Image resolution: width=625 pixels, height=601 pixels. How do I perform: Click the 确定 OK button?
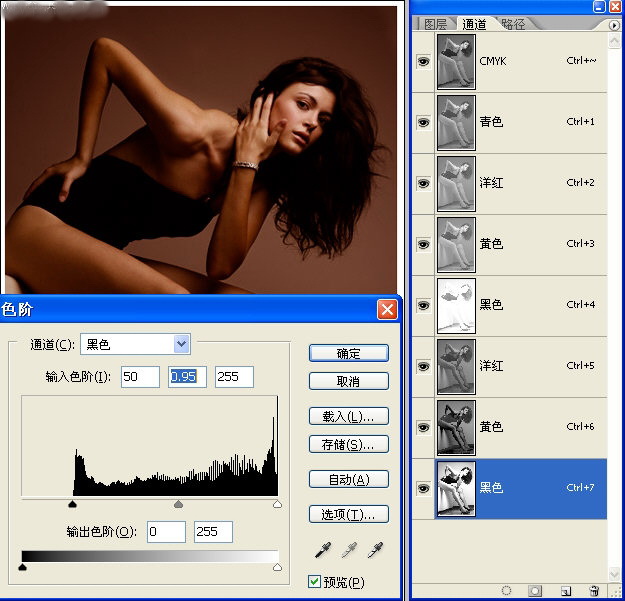coord(348,353)
